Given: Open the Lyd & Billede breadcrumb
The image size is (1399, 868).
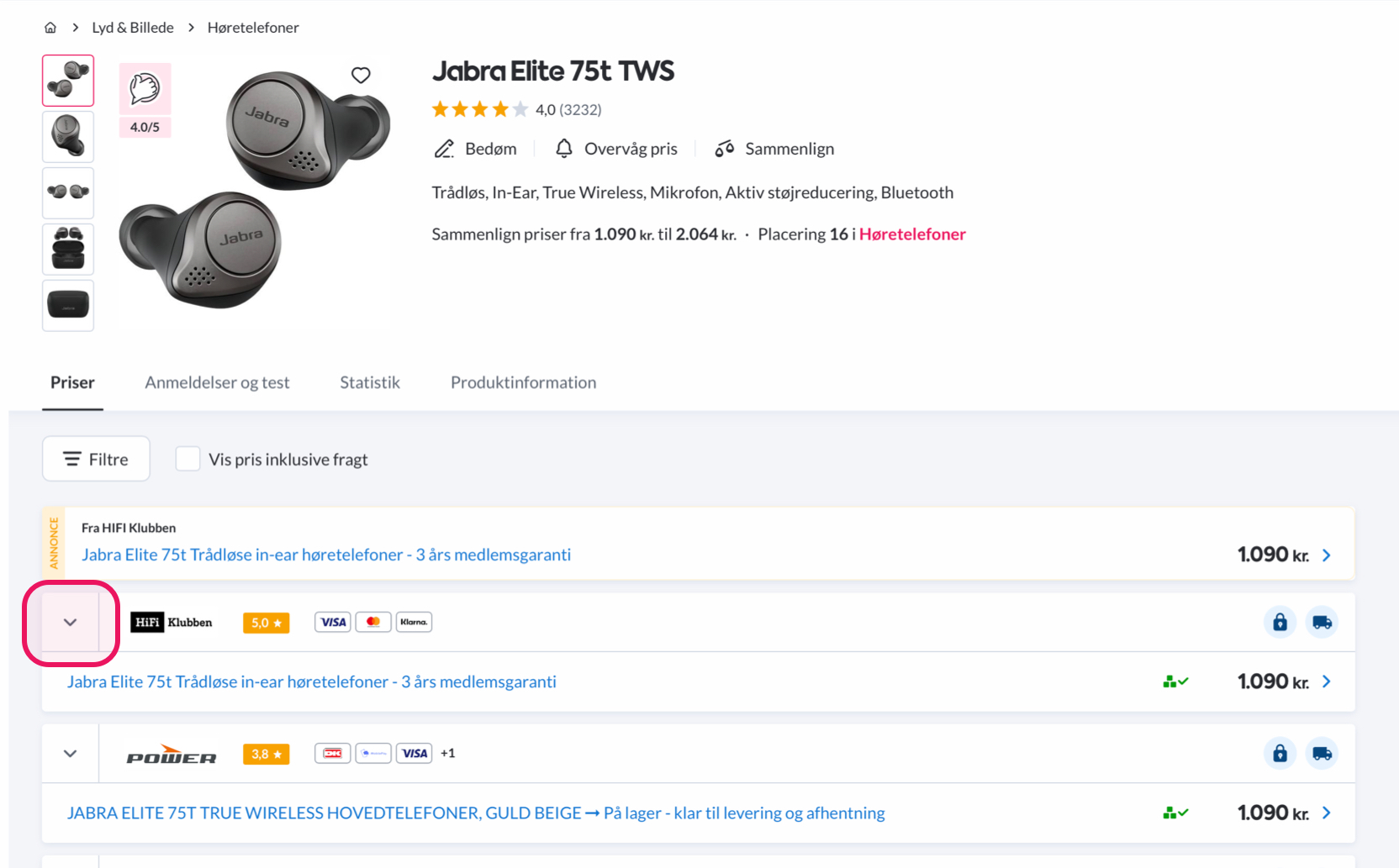Looking at the screenshot, I should point(133,28).
